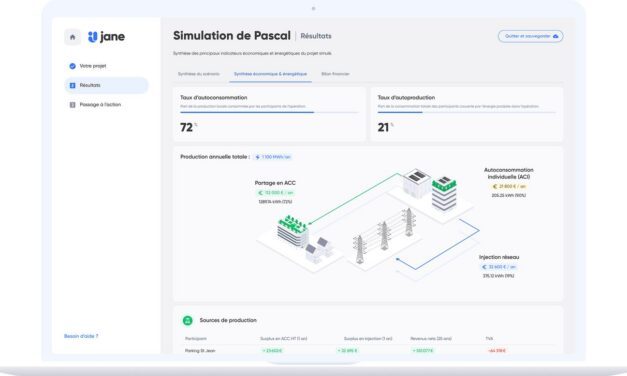Select the Synthèse économique & énergétique tab
The image size is (627, 376).
(270, 74)
